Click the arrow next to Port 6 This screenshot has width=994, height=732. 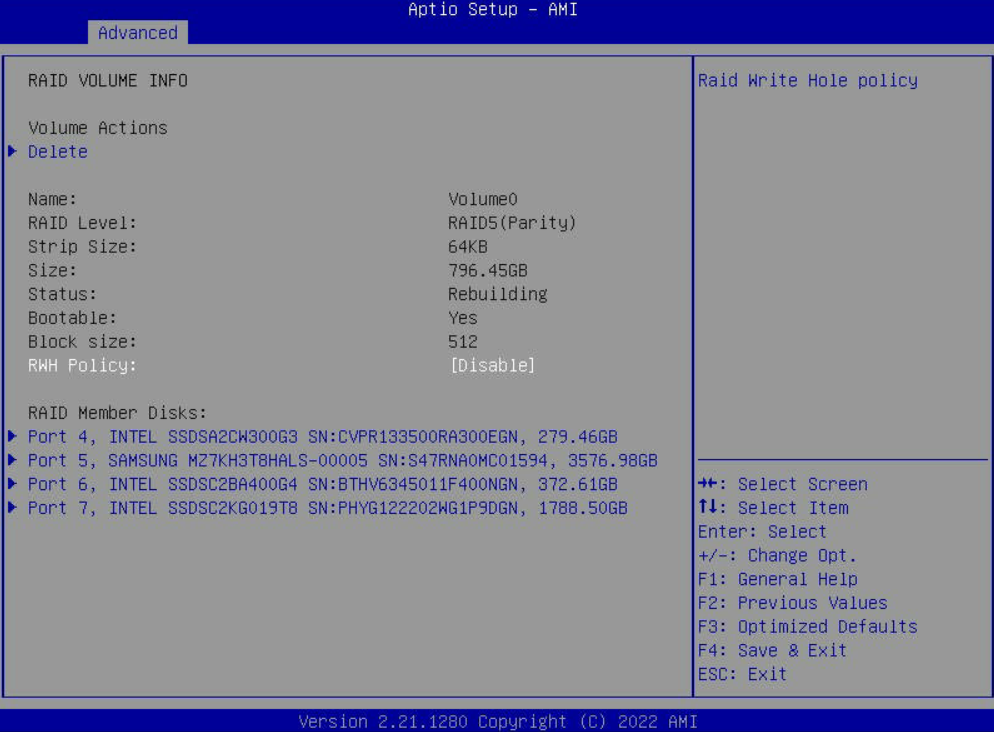(x=12, y=484)
